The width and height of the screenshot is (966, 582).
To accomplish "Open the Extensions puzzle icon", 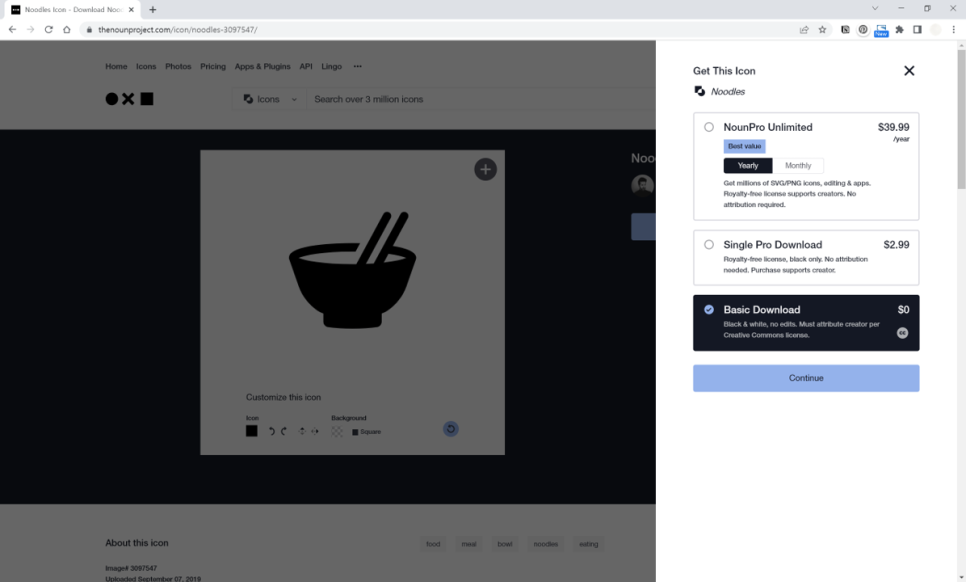I will 899,30.
